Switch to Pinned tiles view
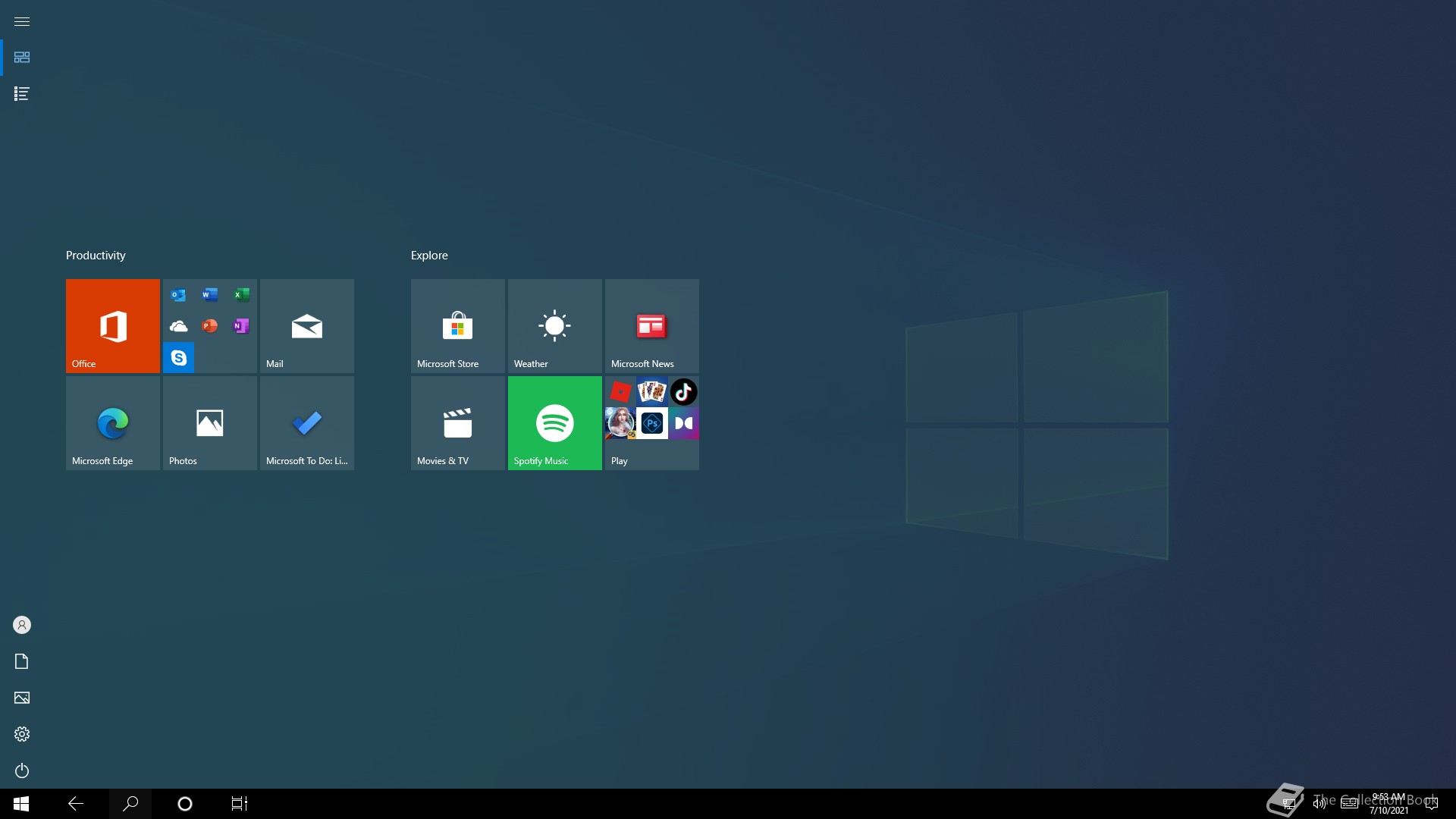The width and height of the screenshot is (1456, 819). click(22, 58)
